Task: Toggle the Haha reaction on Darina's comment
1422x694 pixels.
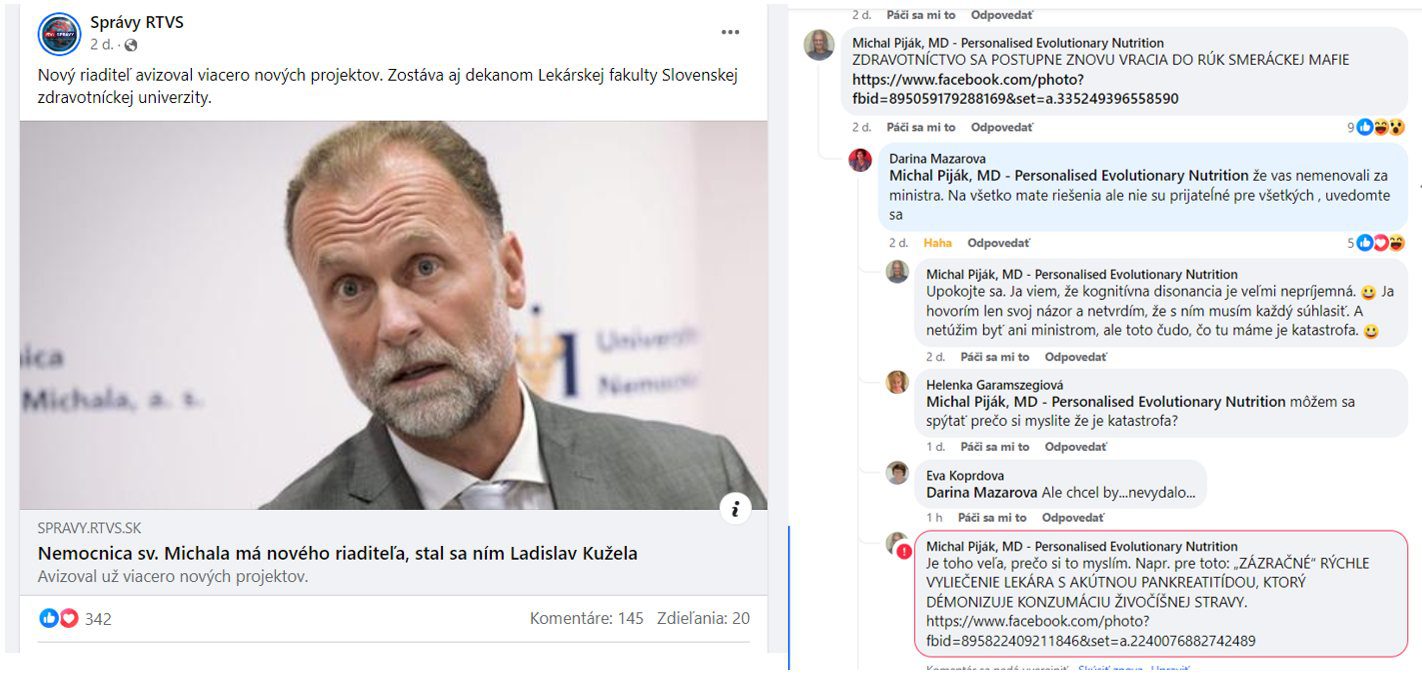Action: 937,243
